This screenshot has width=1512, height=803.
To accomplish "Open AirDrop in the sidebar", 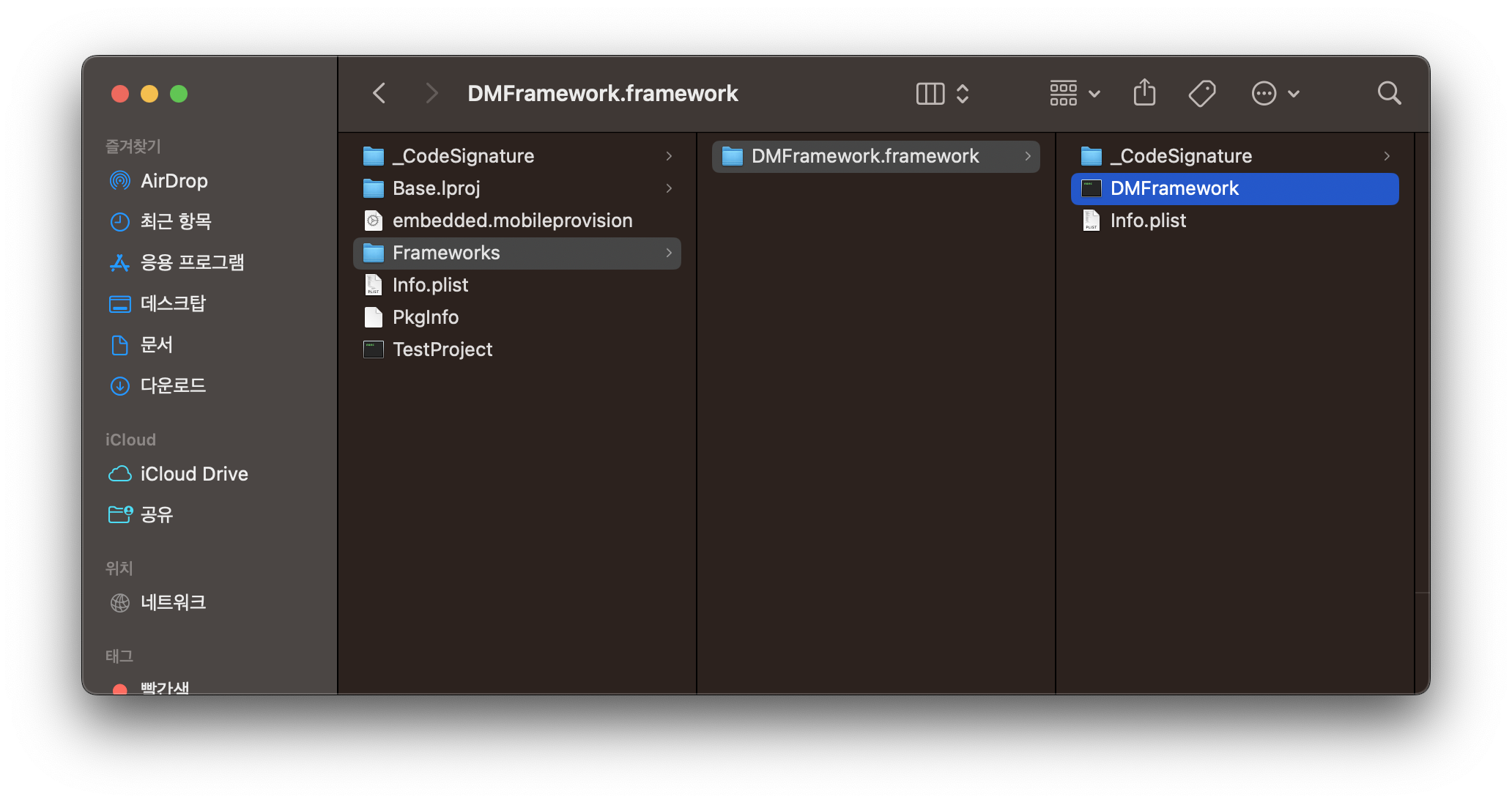I will (x=174, y=181).
